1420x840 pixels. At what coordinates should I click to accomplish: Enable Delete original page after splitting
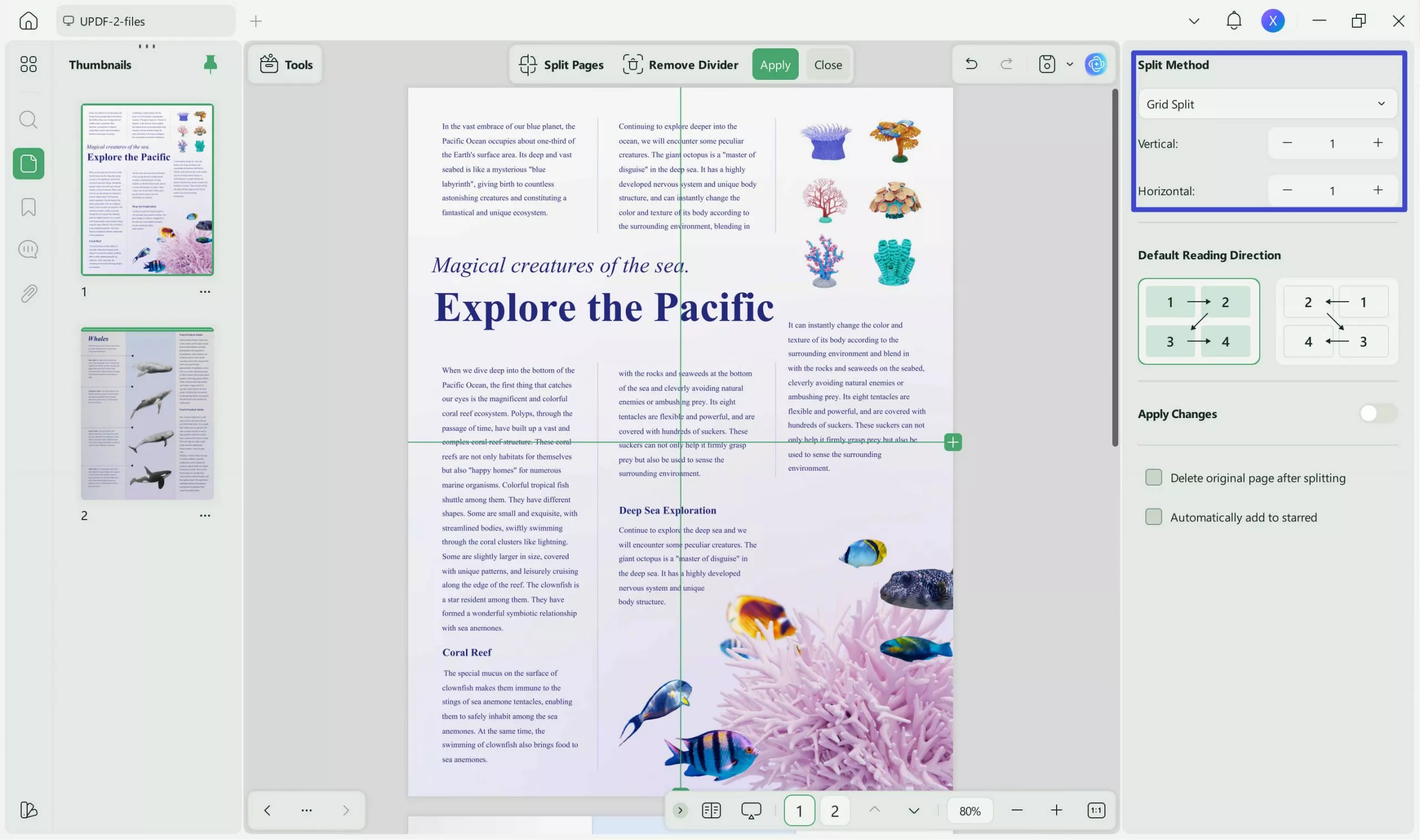pos(1153,477)
